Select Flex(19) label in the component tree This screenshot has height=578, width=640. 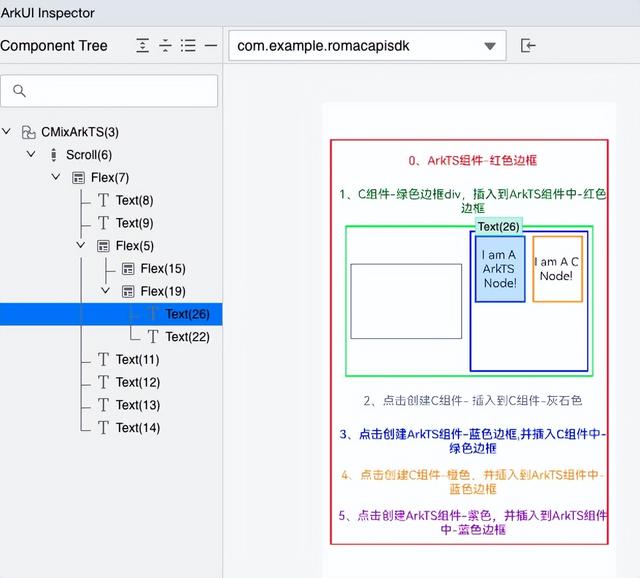tap(163, 292)
